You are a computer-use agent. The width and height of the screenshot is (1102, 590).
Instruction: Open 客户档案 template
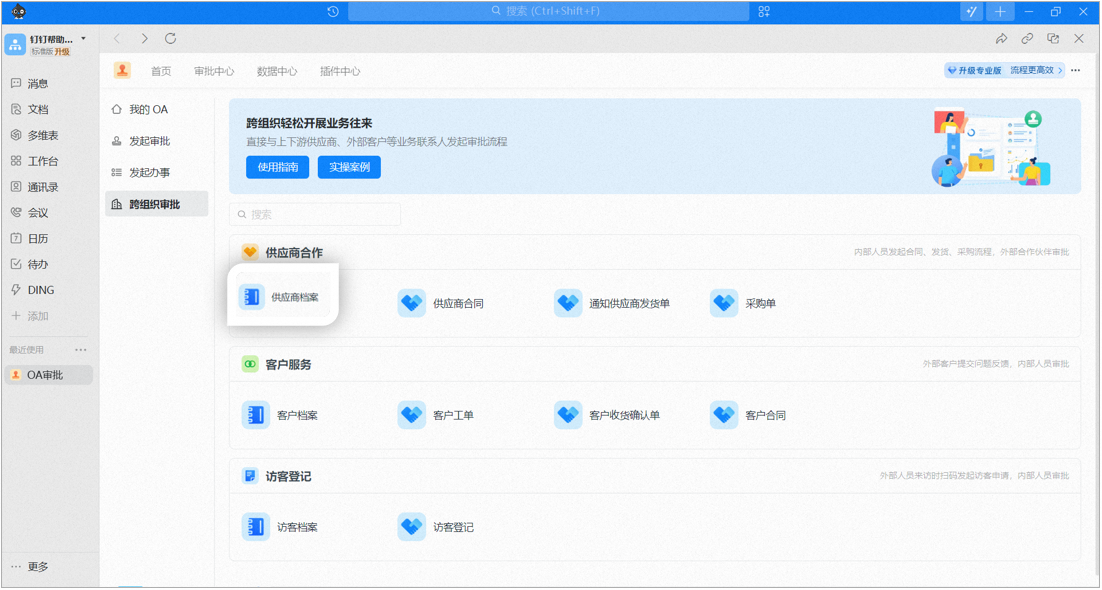pos(280,415)
